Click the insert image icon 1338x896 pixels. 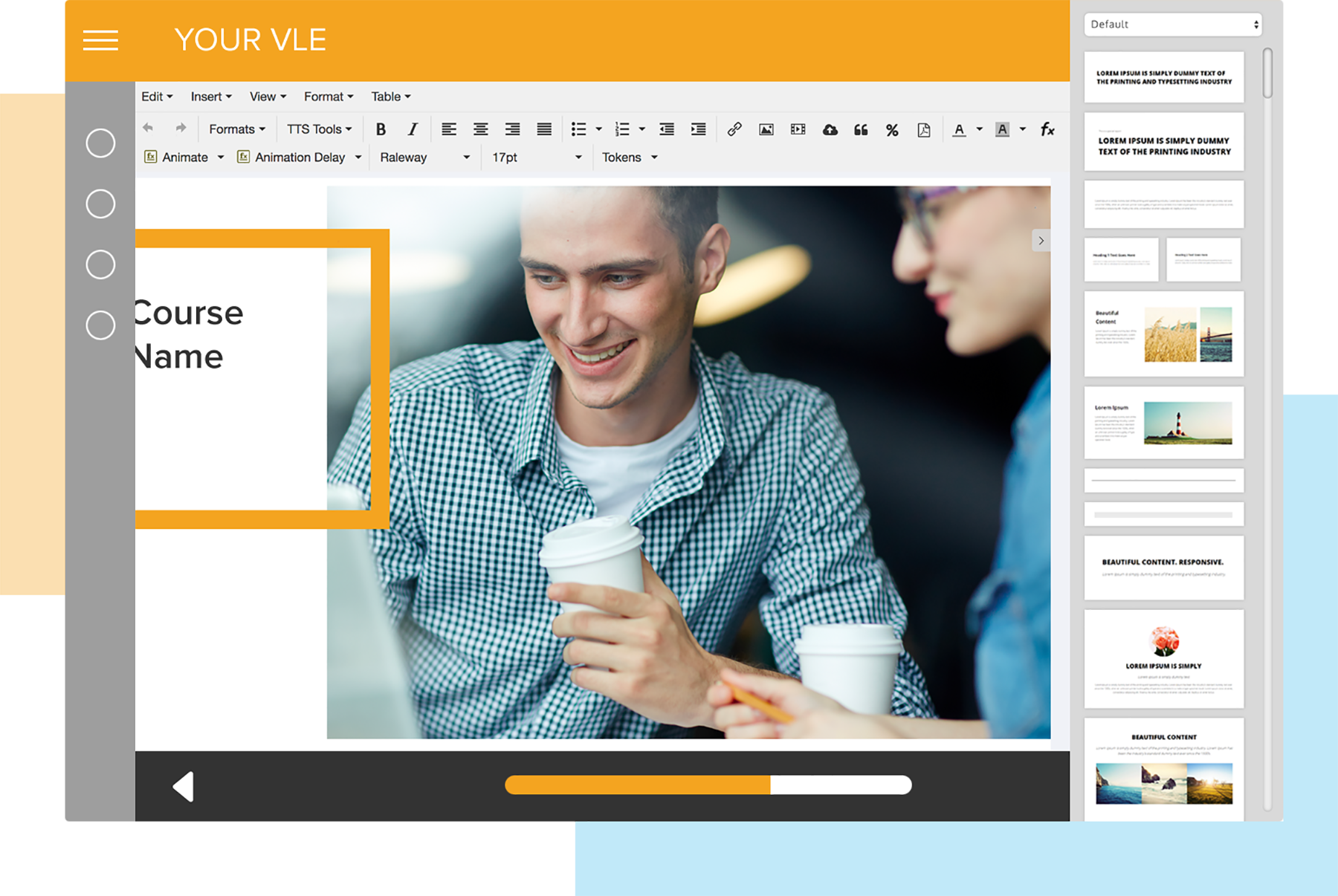pyautogui.click(x=766, y=129)
